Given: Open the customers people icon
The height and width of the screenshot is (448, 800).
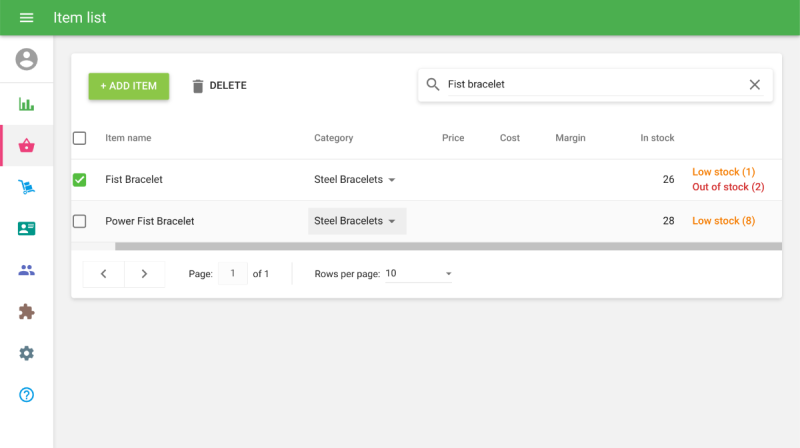Looking at the screenshot, I should click(x=27, y=270).
